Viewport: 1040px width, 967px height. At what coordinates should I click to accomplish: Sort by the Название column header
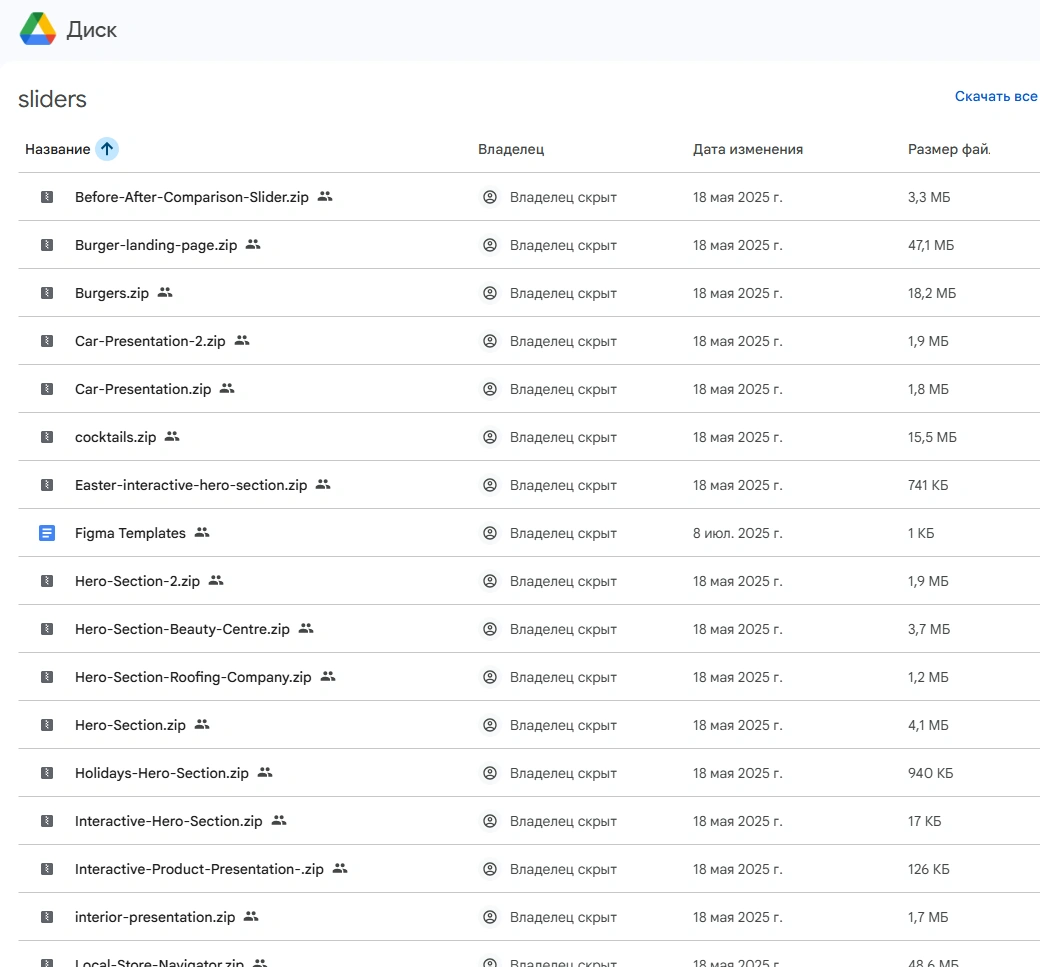(x=57, y=149)
